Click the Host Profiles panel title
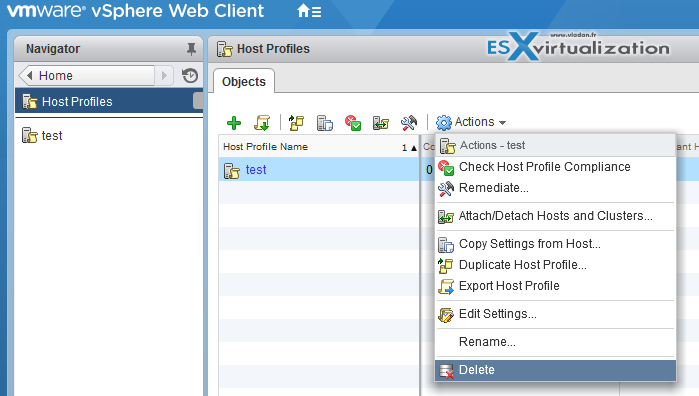Image resolution: width=699 pixels, height=396 pixels. (273, 49)
